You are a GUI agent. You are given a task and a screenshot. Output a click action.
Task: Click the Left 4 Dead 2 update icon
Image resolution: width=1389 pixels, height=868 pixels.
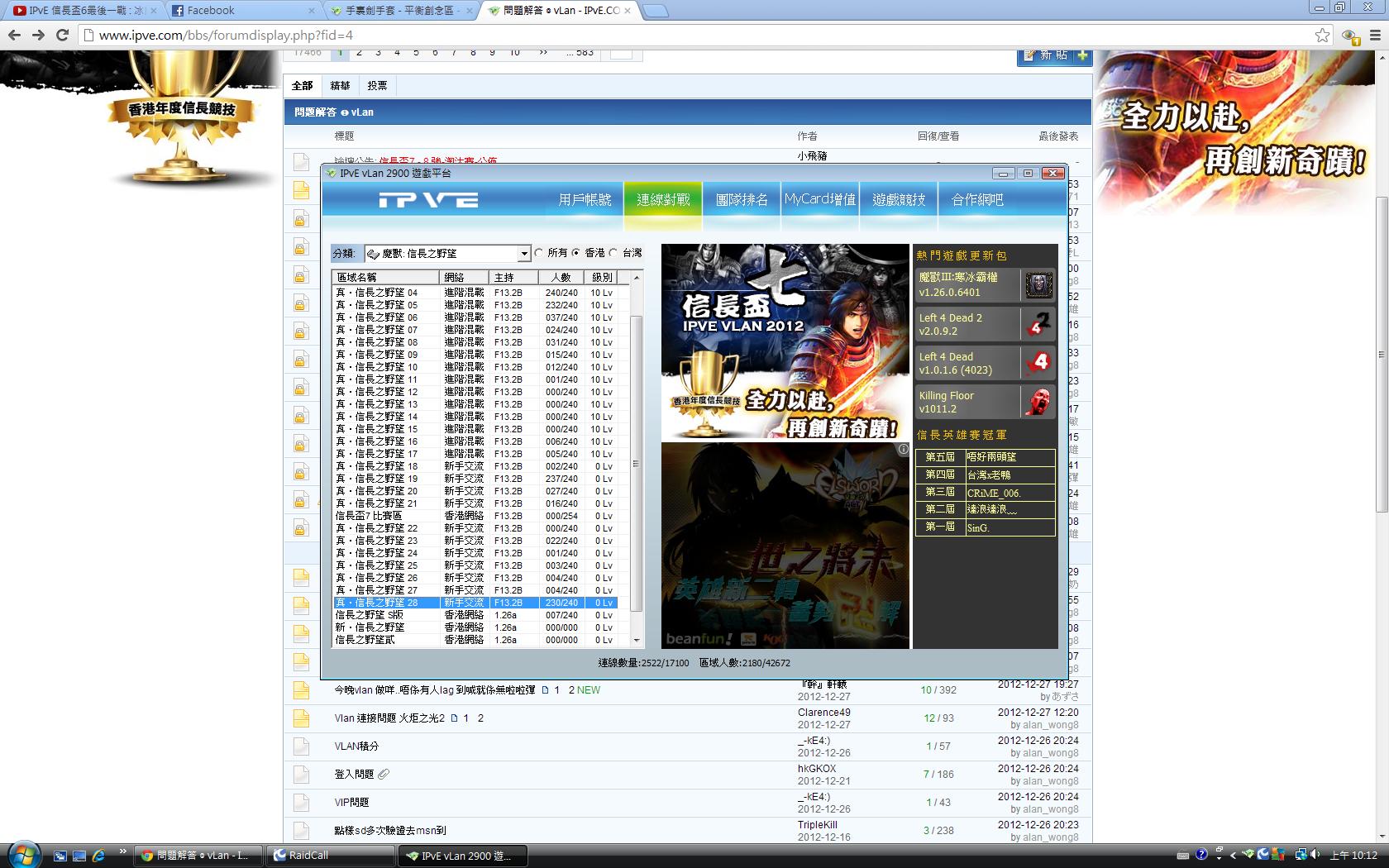click(1038, 324)
